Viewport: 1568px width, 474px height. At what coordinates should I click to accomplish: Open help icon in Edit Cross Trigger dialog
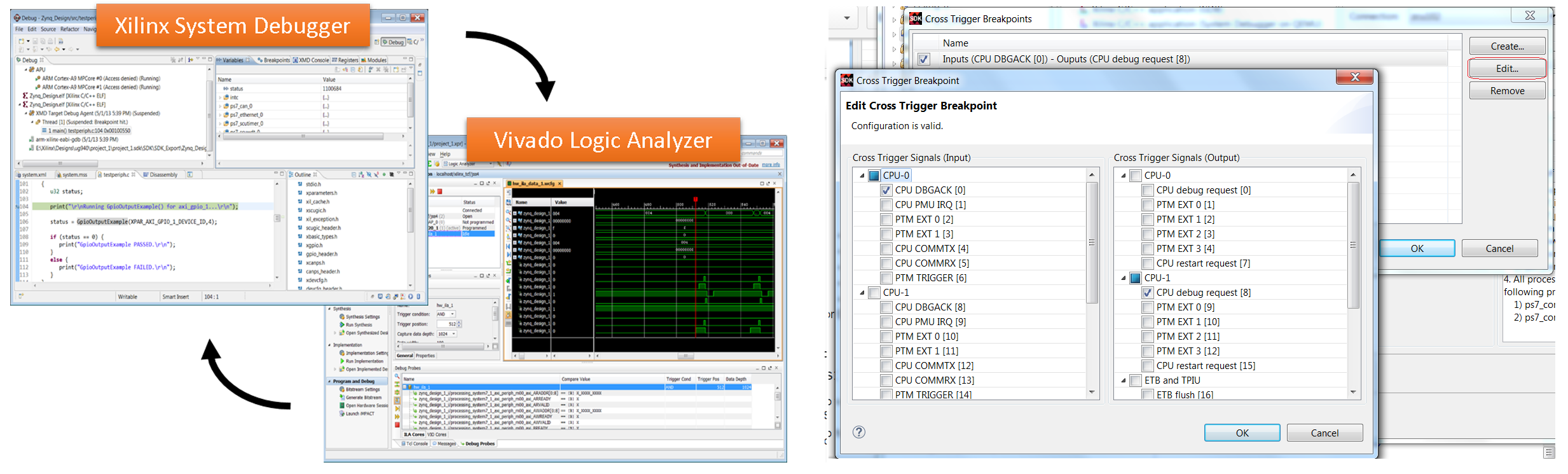859,432
